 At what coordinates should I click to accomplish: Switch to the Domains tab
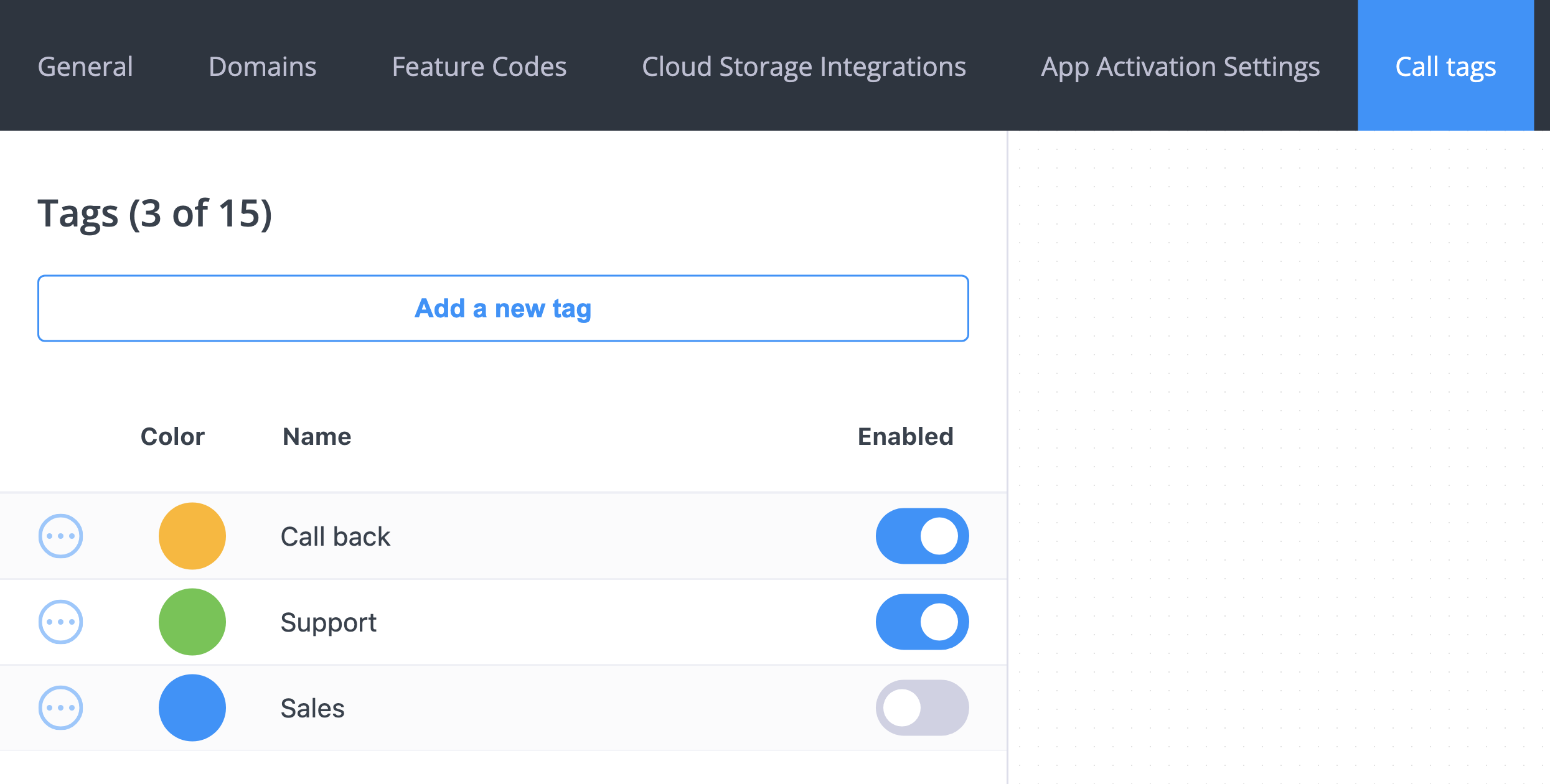[x=263, y=66]
